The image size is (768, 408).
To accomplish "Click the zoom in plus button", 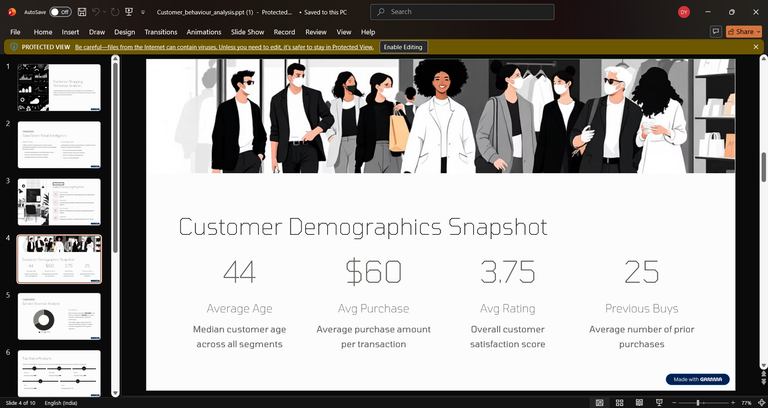I will [733, 403].
